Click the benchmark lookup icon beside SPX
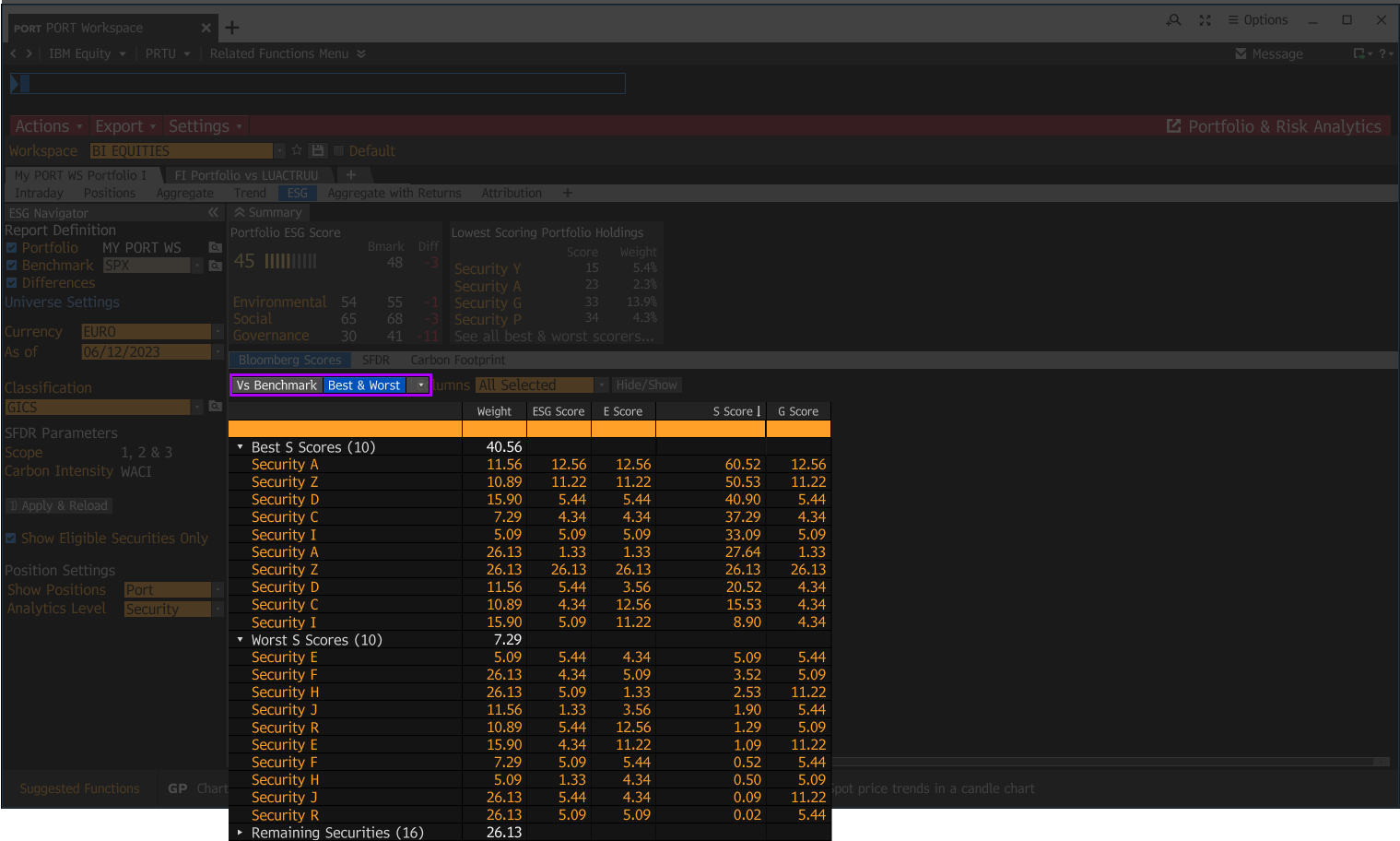Screen dimensions: 1400x841 coord(215,266)
